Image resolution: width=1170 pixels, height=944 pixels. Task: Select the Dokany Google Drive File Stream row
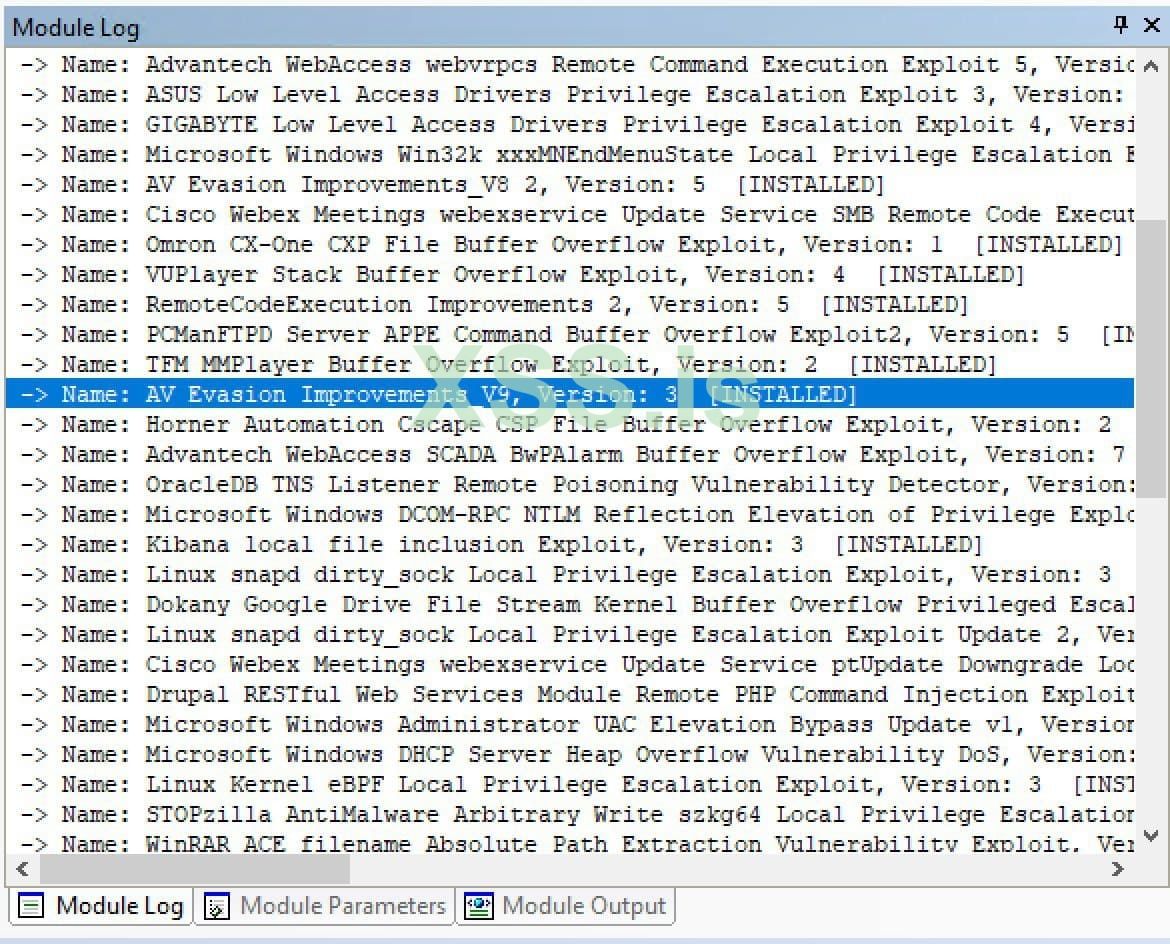coord(570,604)
